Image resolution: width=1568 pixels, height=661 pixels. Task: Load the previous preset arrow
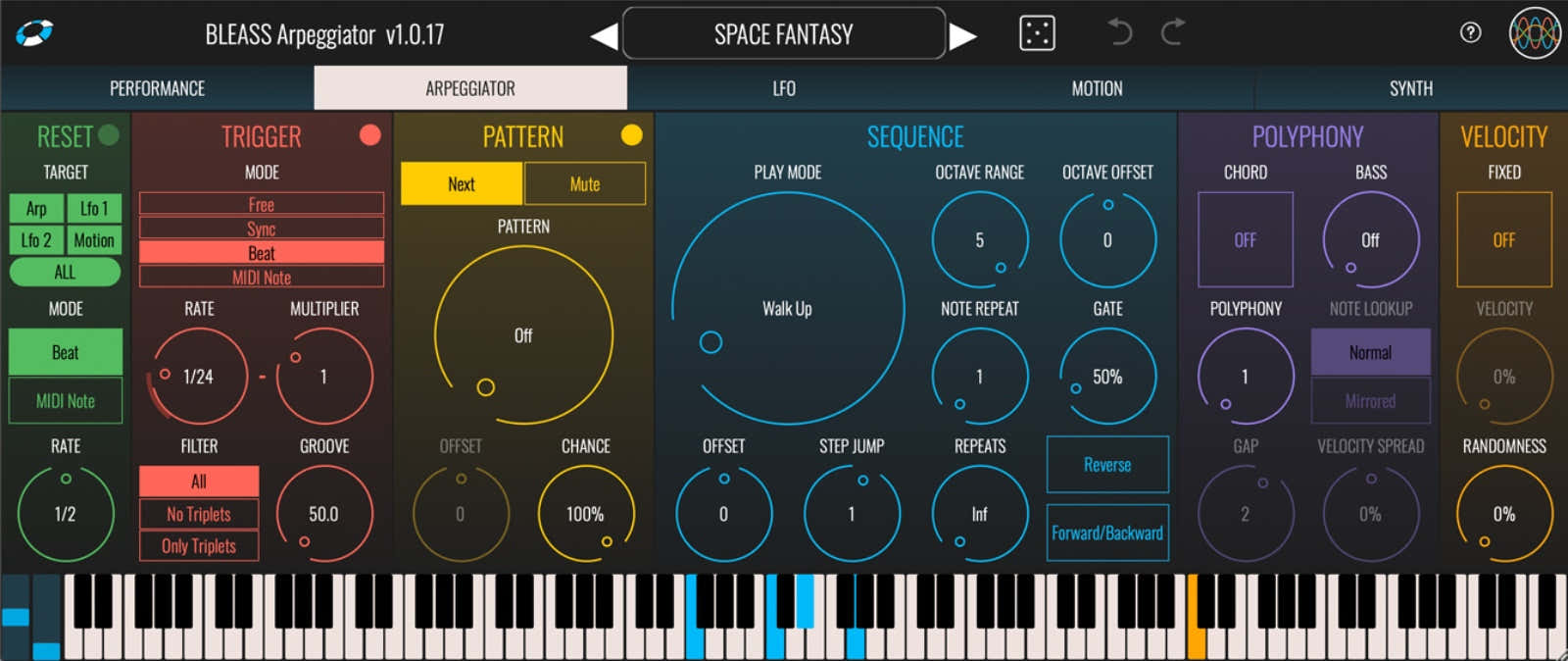(604, 36)
